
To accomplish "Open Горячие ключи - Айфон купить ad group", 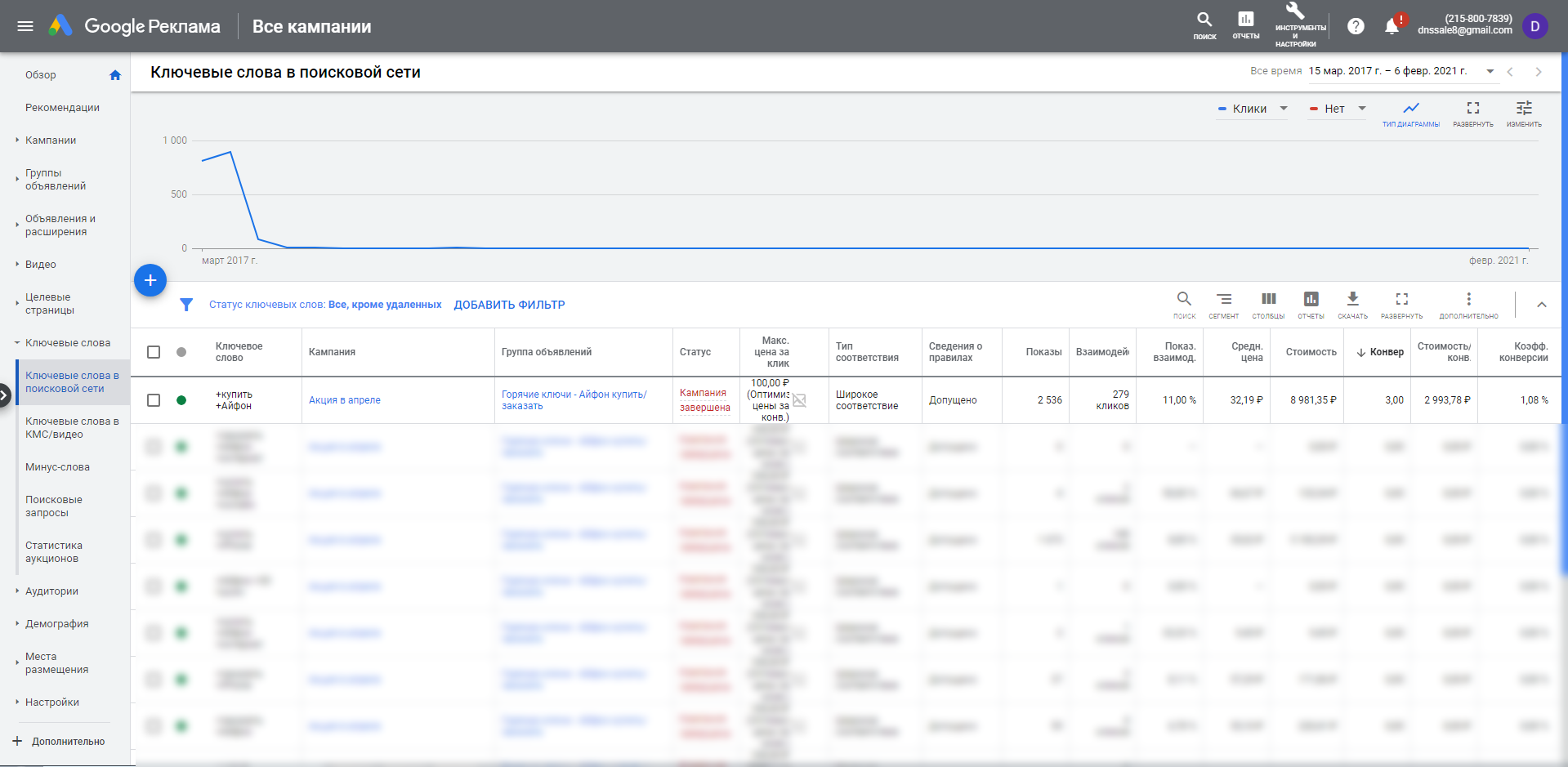I will pyautogui.click(x=574, y=400).
